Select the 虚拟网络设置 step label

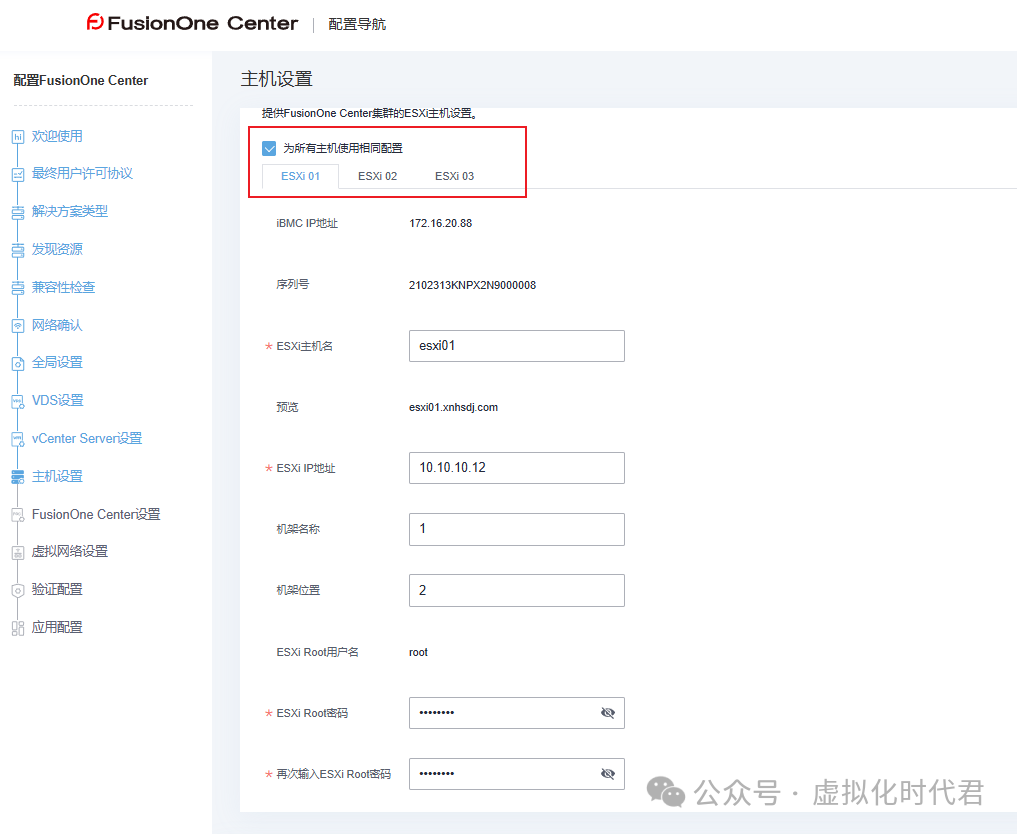(69, 551)
